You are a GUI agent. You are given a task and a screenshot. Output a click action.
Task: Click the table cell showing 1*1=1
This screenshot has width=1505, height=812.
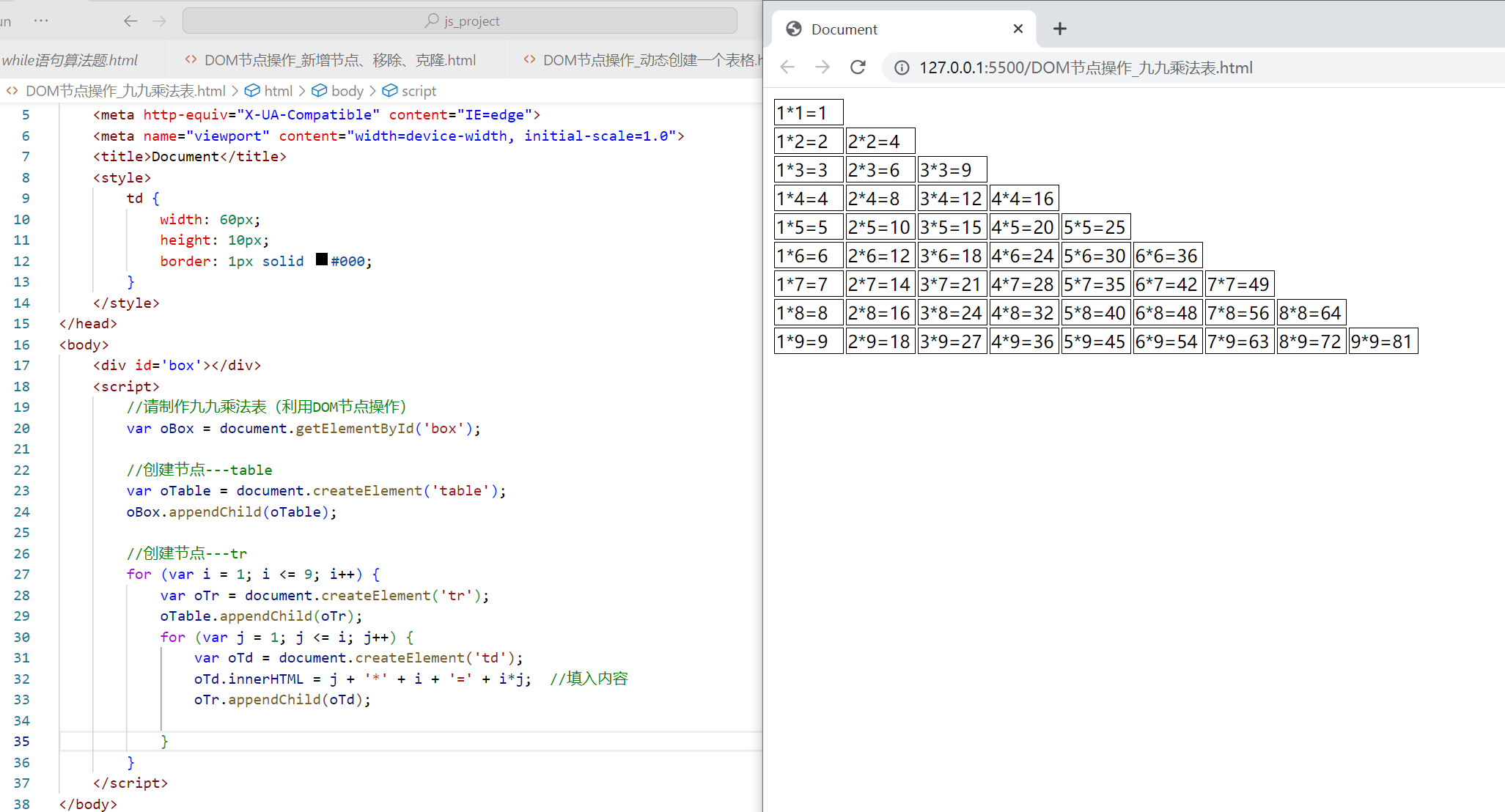[x=809, y=112]
